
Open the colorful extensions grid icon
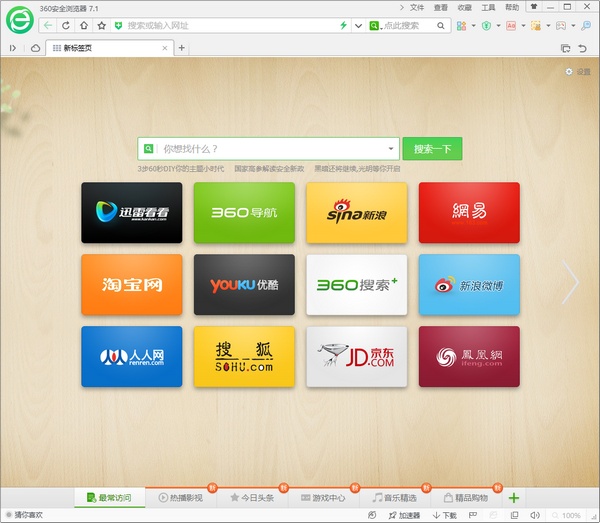[x=461, y=26]
